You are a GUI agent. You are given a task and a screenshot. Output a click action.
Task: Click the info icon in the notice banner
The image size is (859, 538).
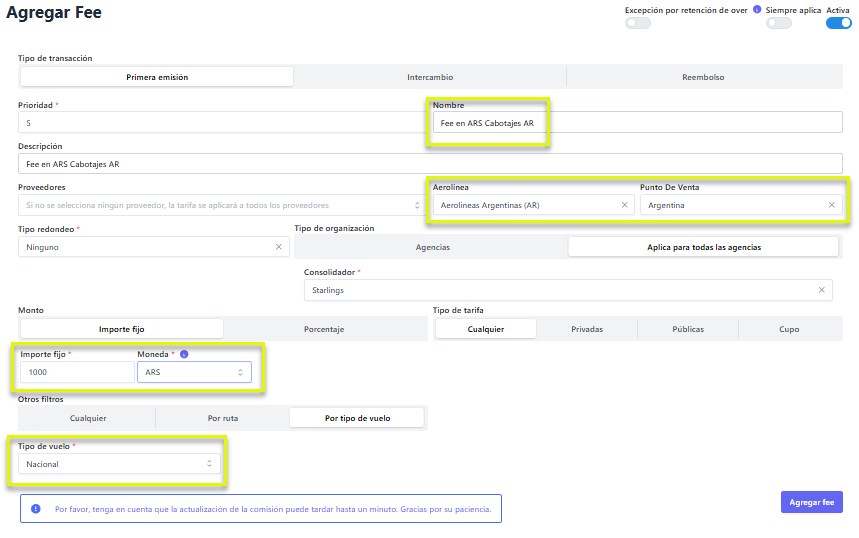(36, 509)
